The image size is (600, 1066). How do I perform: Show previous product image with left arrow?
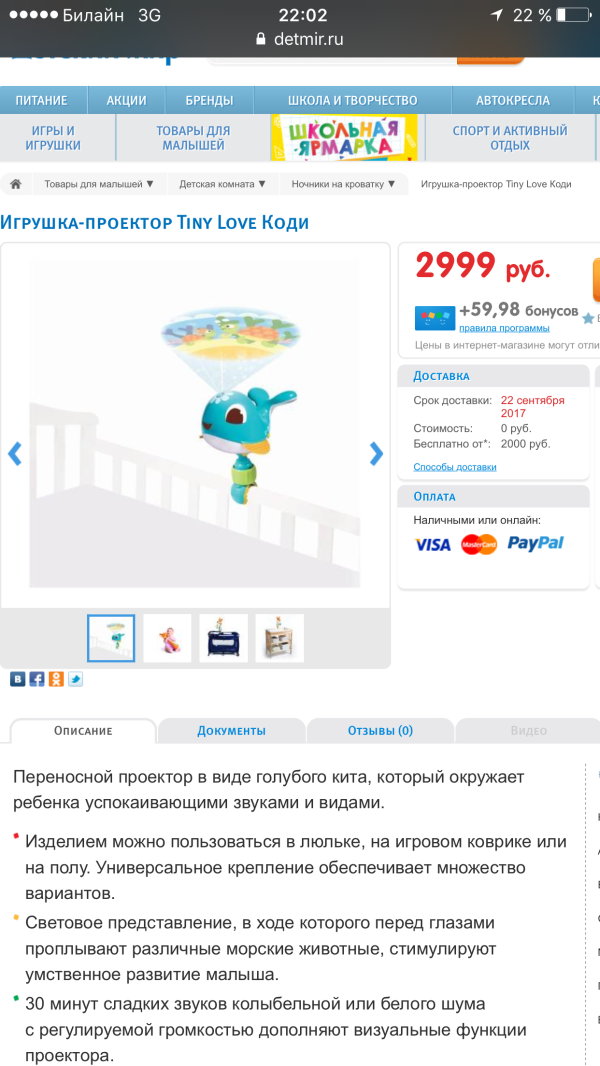pyautogui.click(x=14, y=453)
